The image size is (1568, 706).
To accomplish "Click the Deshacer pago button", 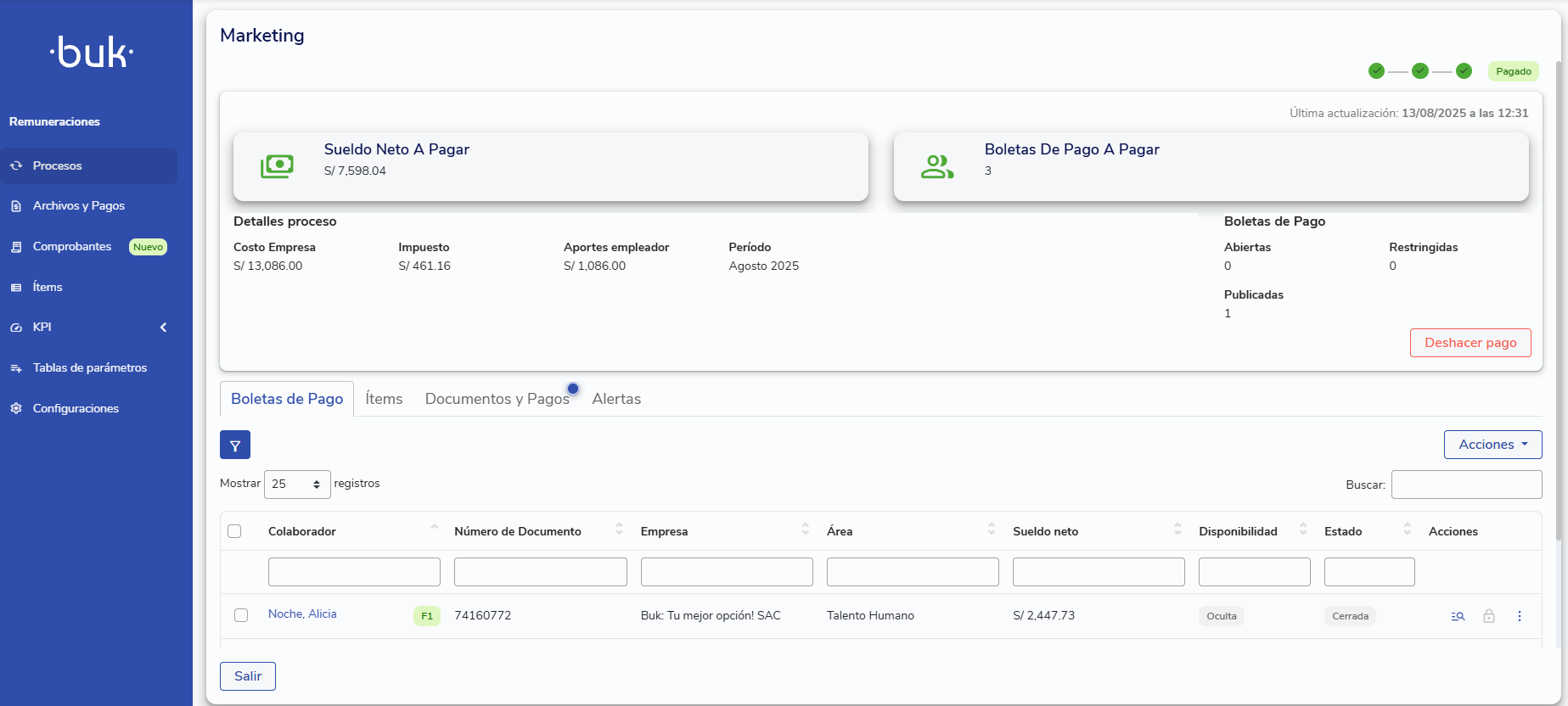I will (x=1470, y=343).
